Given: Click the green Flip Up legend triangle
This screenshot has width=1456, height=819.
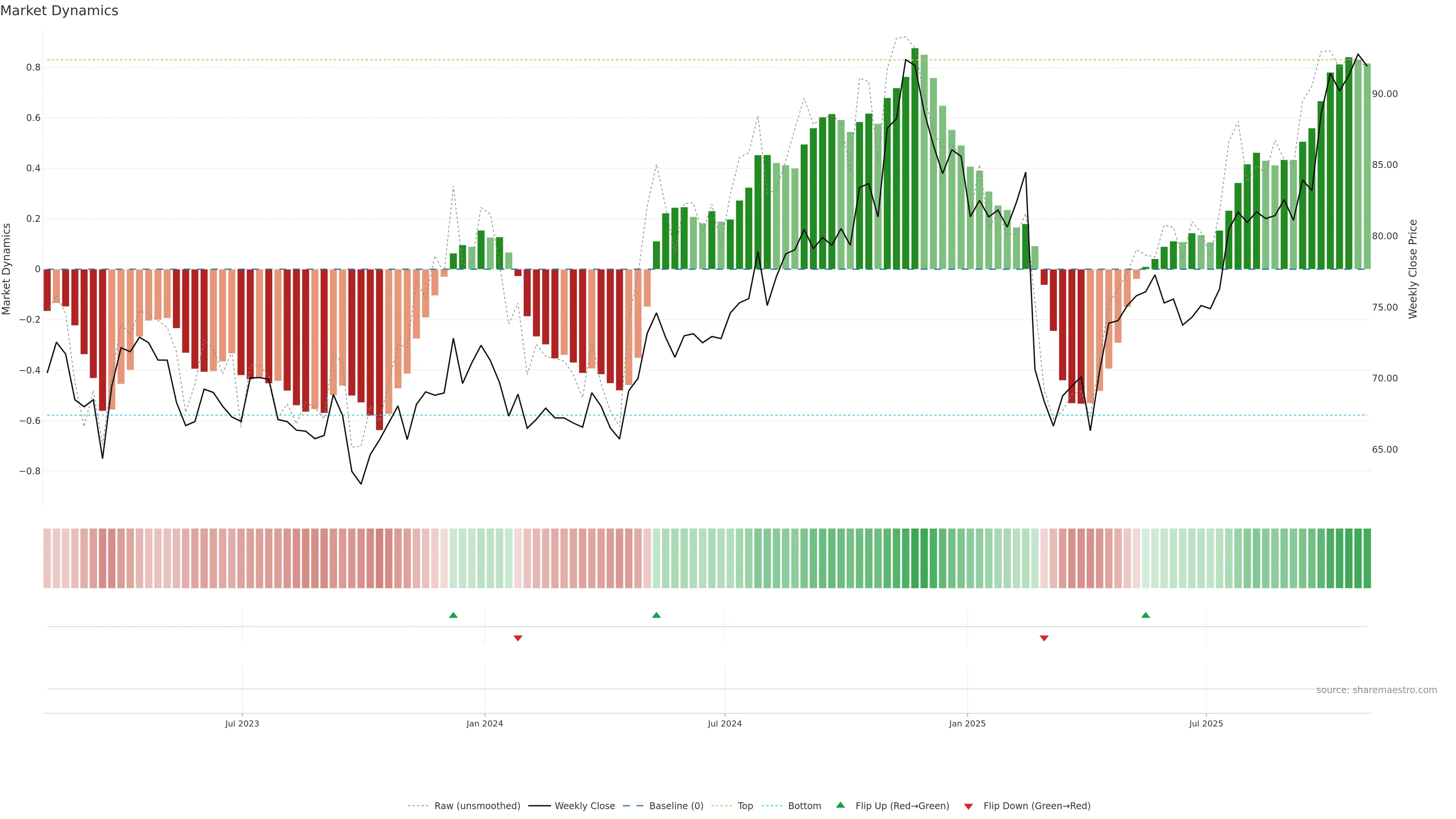Looking at the screenshot, I should (841, 805).
